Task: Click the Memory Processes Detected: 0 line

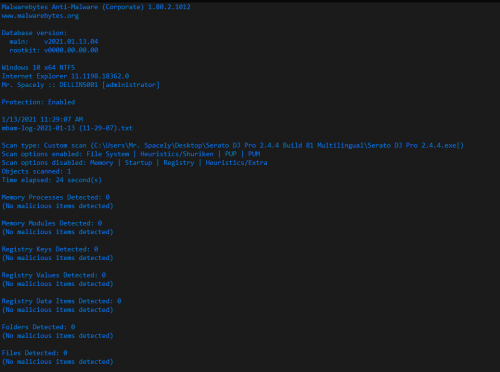Action: [56, 197]
